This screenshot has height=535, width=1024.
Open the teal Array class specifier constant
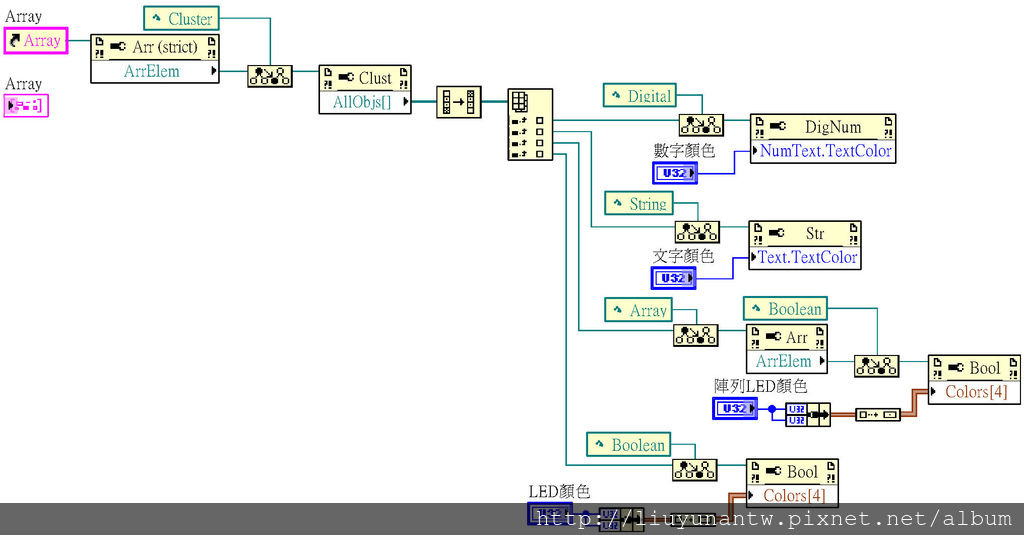639,310
